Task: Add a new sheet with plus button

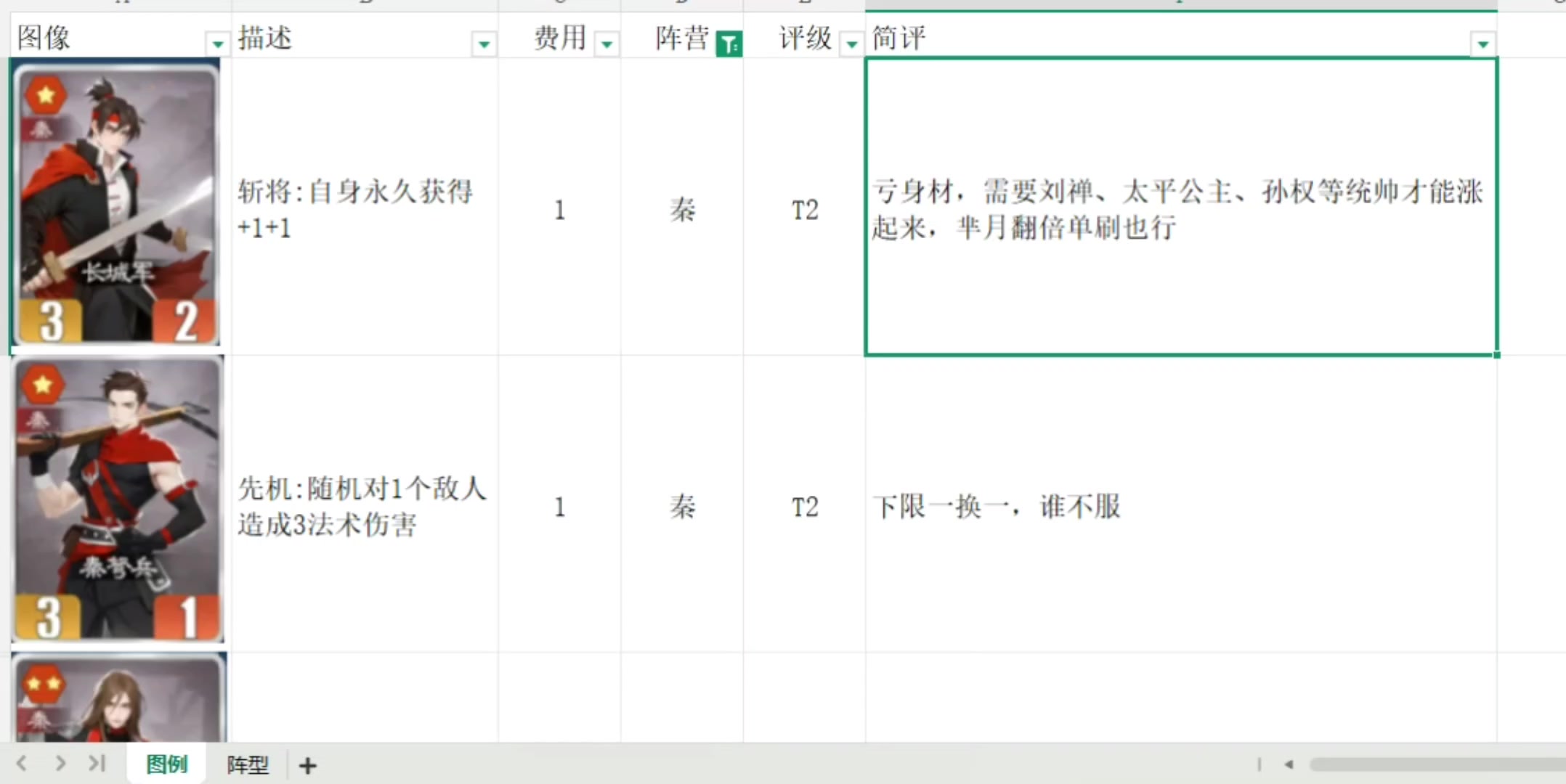Action: (307, 765)
